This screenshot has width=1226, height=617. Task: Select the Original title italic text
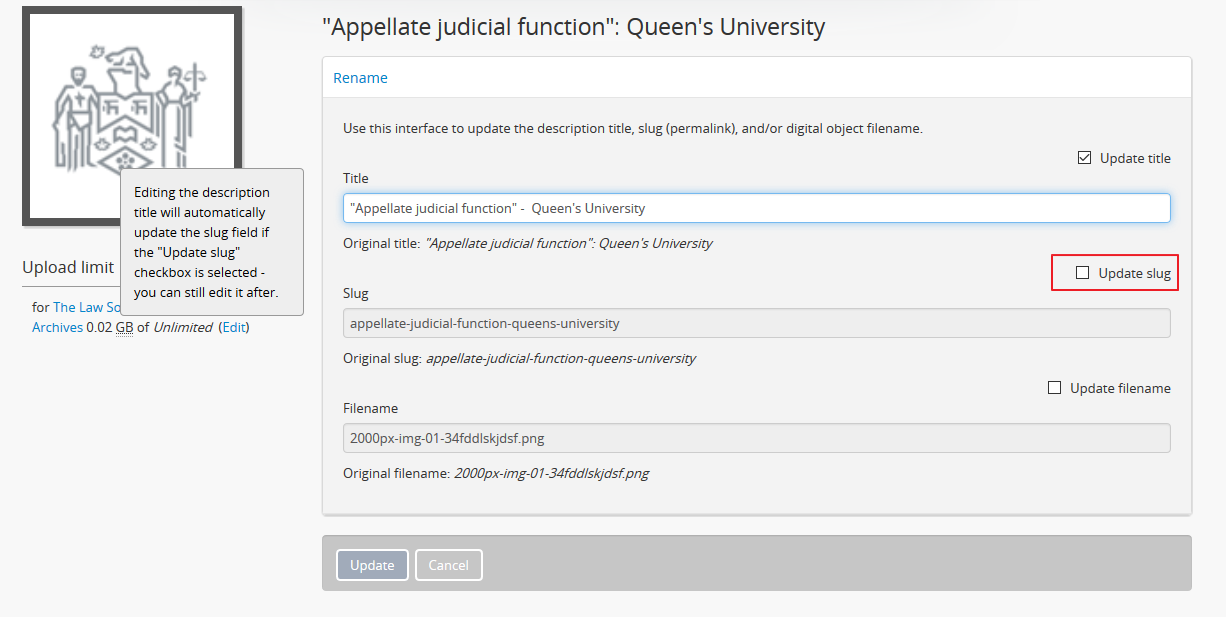568,243
